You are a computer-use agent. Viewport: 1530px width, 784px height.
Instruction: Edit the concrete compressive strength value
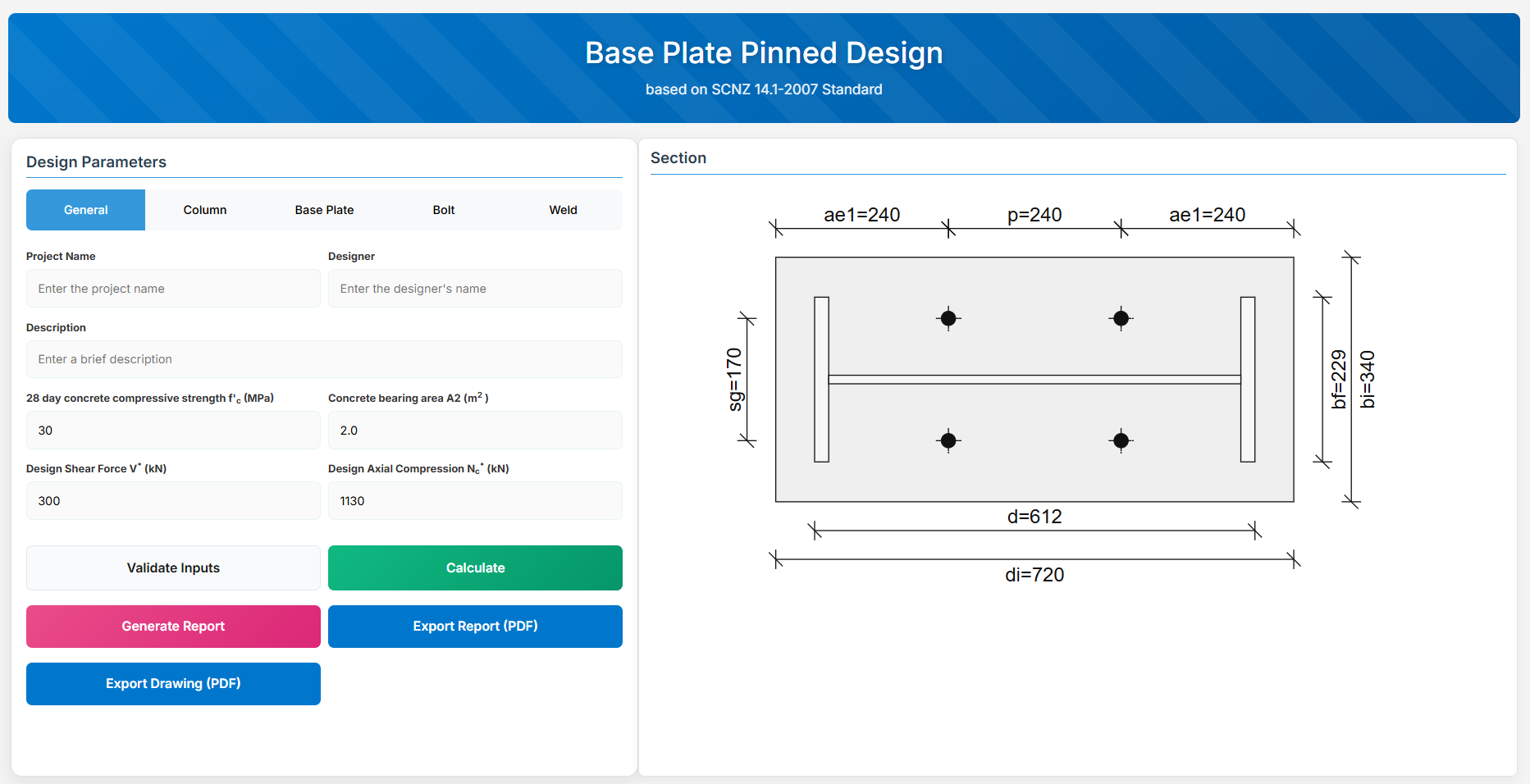click(x=173, y=431)
